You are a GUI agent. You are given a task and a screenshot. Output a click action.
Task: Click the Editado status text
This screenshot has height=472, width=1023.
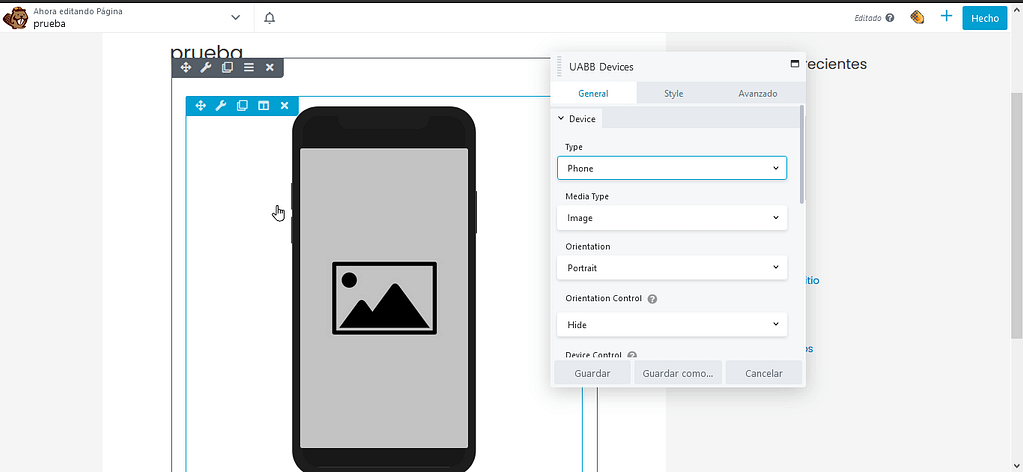(868, 18)
